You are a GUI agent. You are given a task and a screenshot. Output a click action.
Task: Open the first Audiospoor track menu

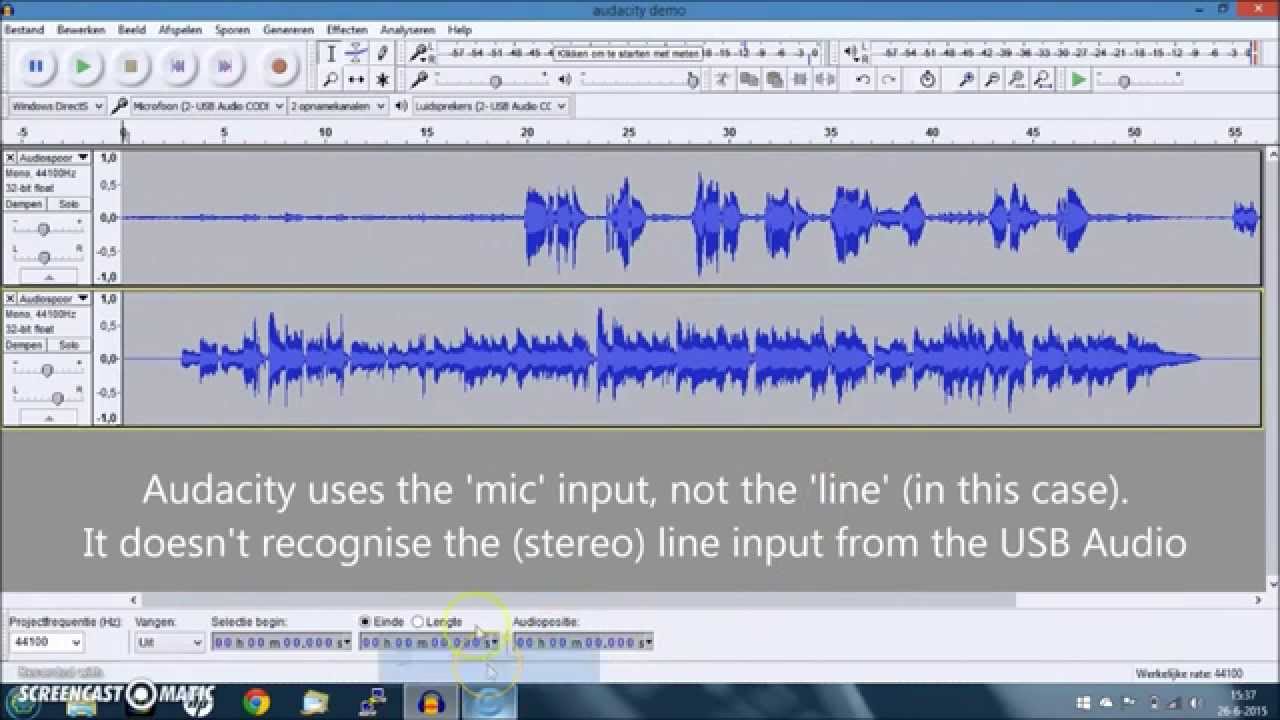[x=53, y=158]
